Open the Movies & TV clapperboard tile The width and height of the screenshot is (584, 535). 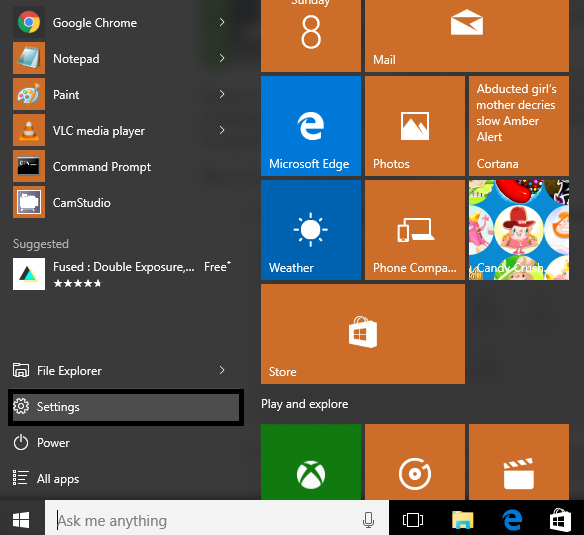pyautogui.click(x=519, y=462)
